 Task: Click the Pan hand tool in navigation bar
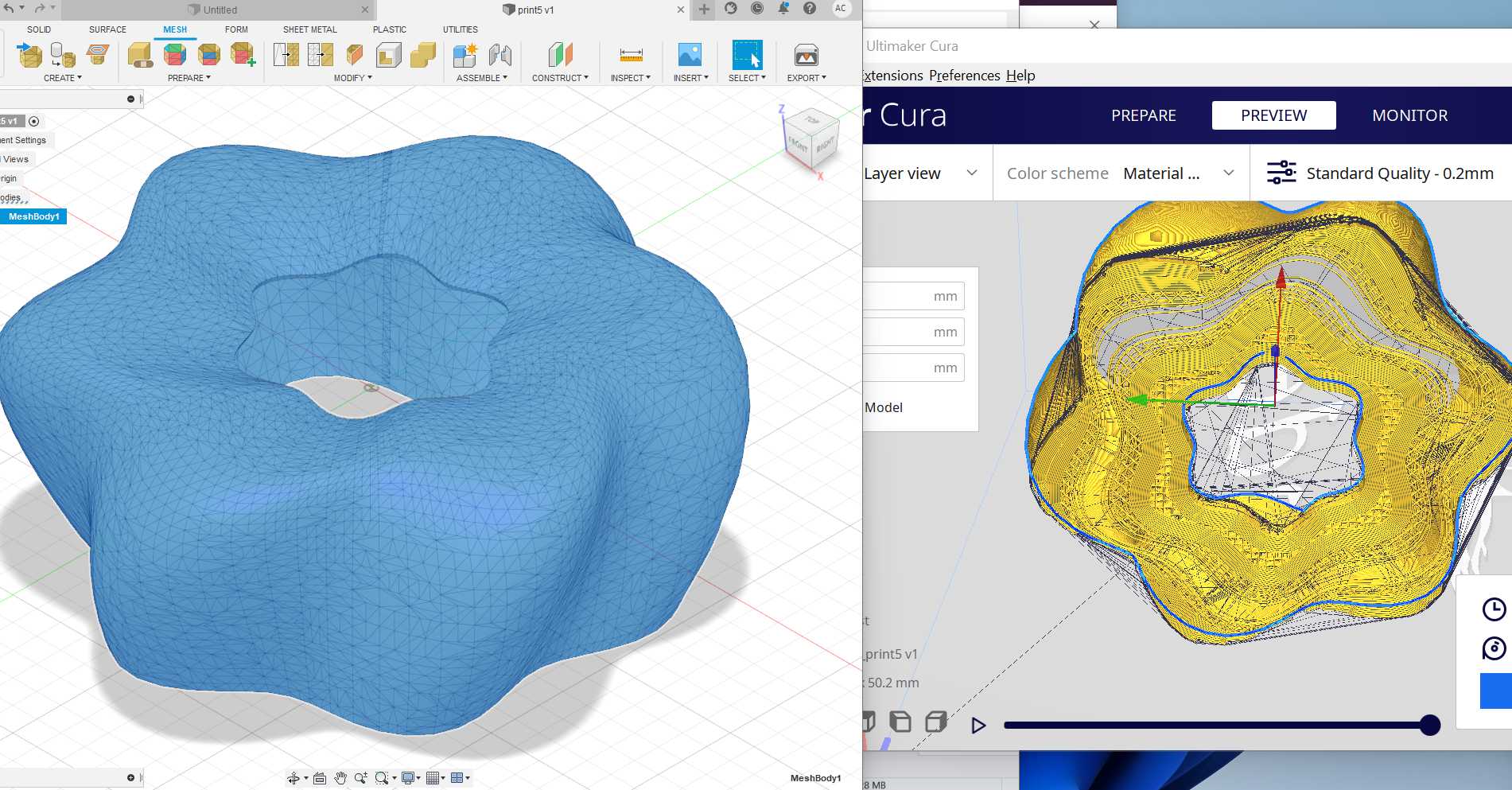pyautogui.click(x=340, y=778)
